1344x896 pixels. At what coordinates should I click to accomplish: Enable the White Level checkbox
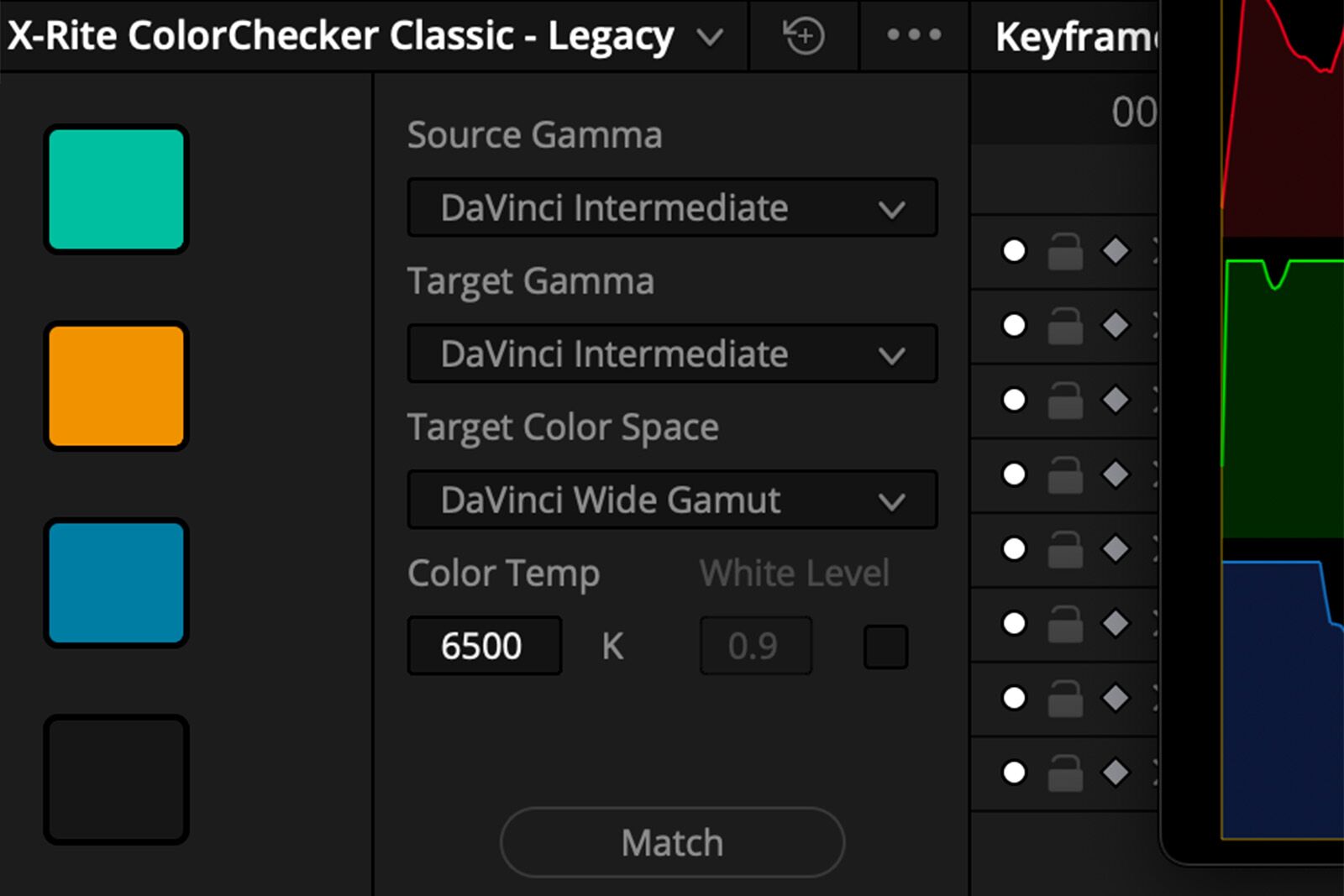click(x=885, y=647)
